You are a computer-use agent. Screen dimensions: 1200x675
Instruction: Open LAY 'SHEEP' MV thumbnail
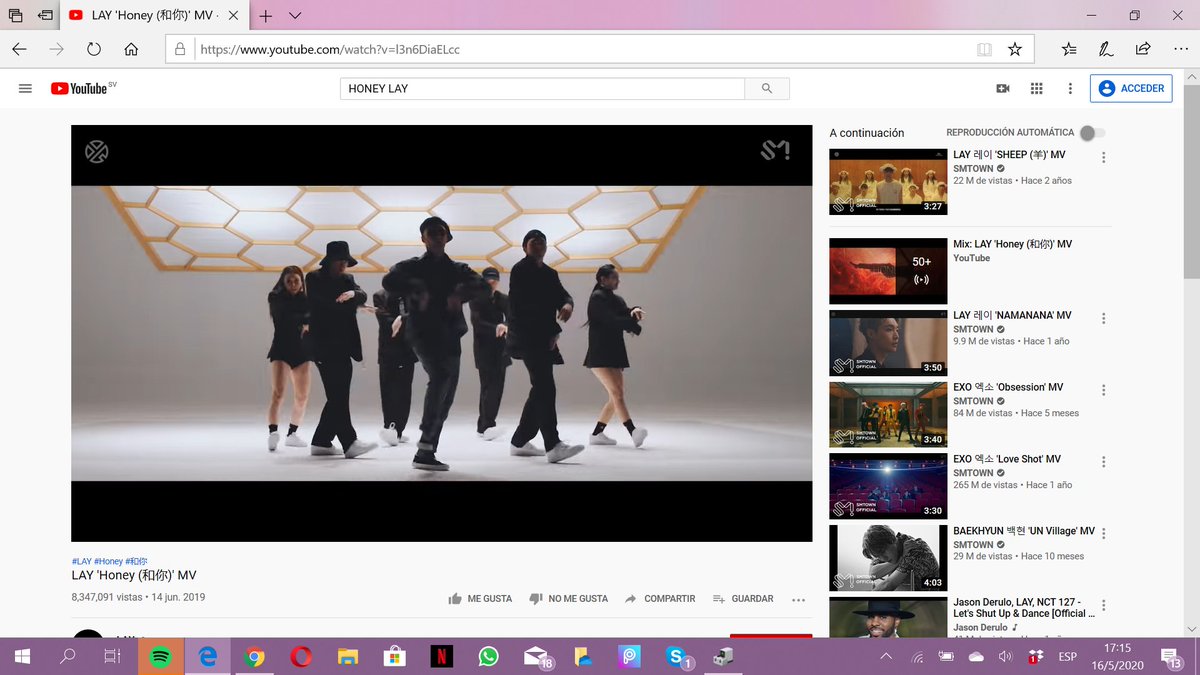click(888, 181)
